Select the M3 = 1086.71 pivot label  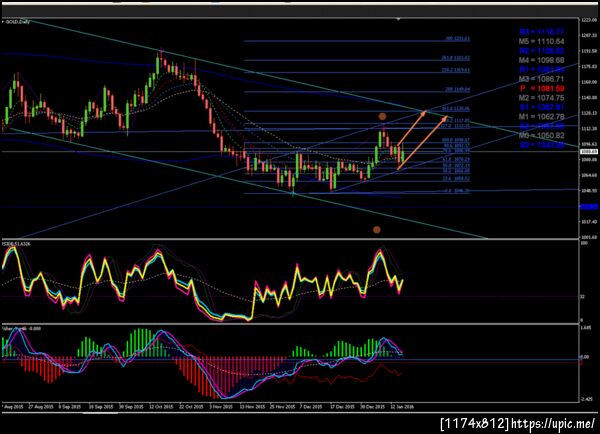pyautogui.click(x=541, y=79)
